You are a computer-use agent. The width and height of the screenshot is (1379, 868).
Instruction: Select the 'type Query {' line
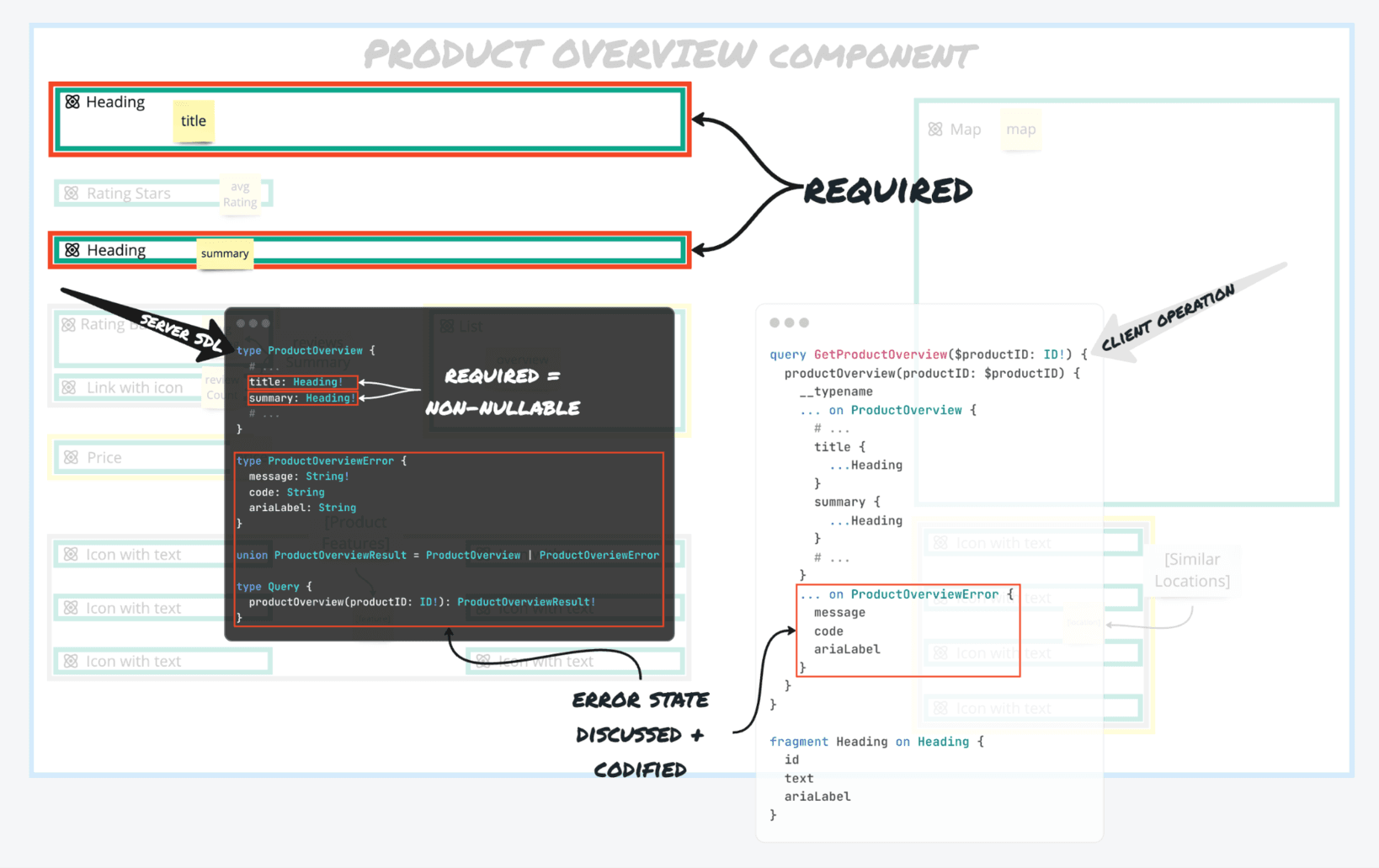(x=274, y=587)
